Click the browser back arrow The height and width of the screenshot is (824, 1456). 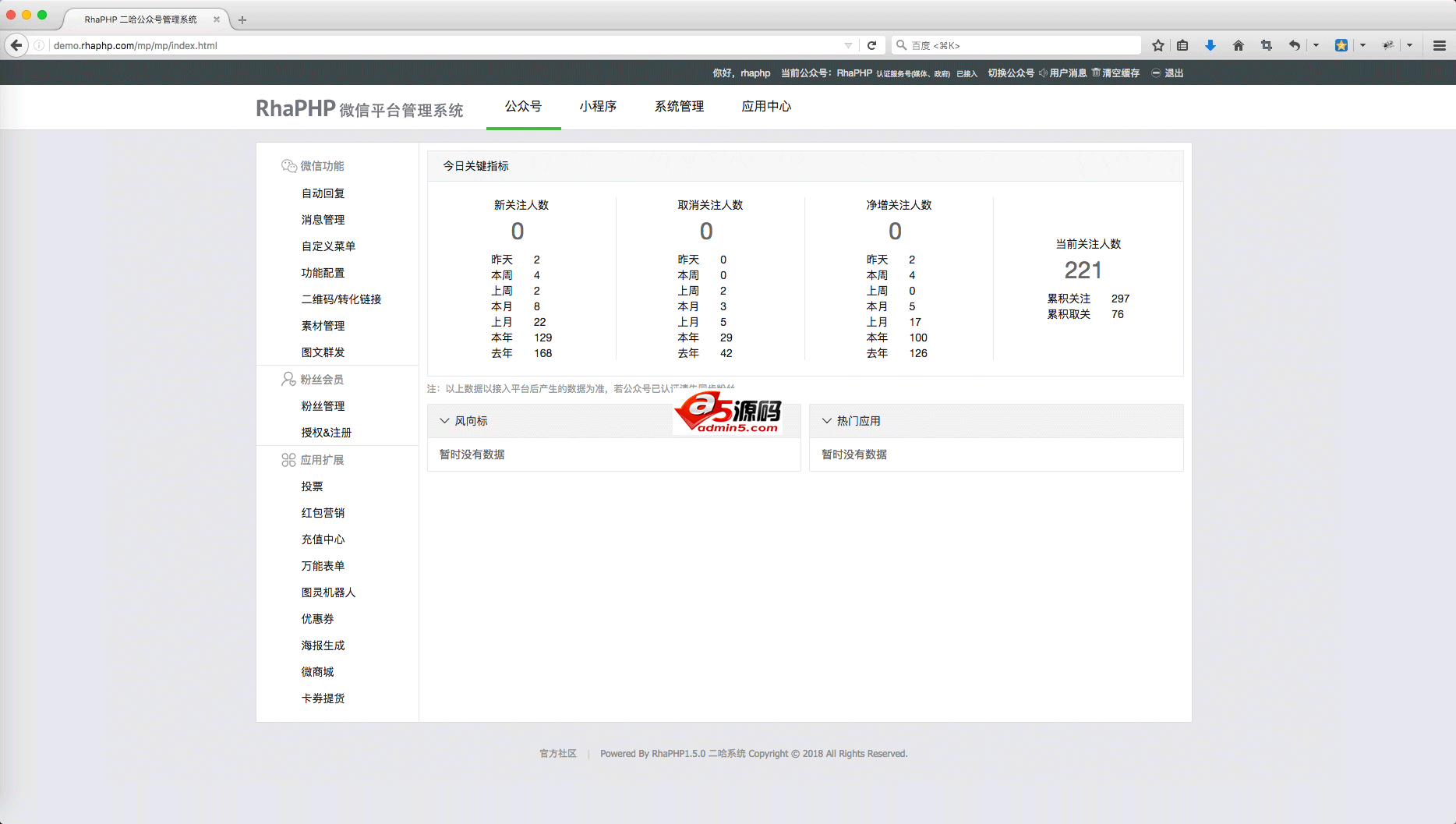click(x=16, y=45)
